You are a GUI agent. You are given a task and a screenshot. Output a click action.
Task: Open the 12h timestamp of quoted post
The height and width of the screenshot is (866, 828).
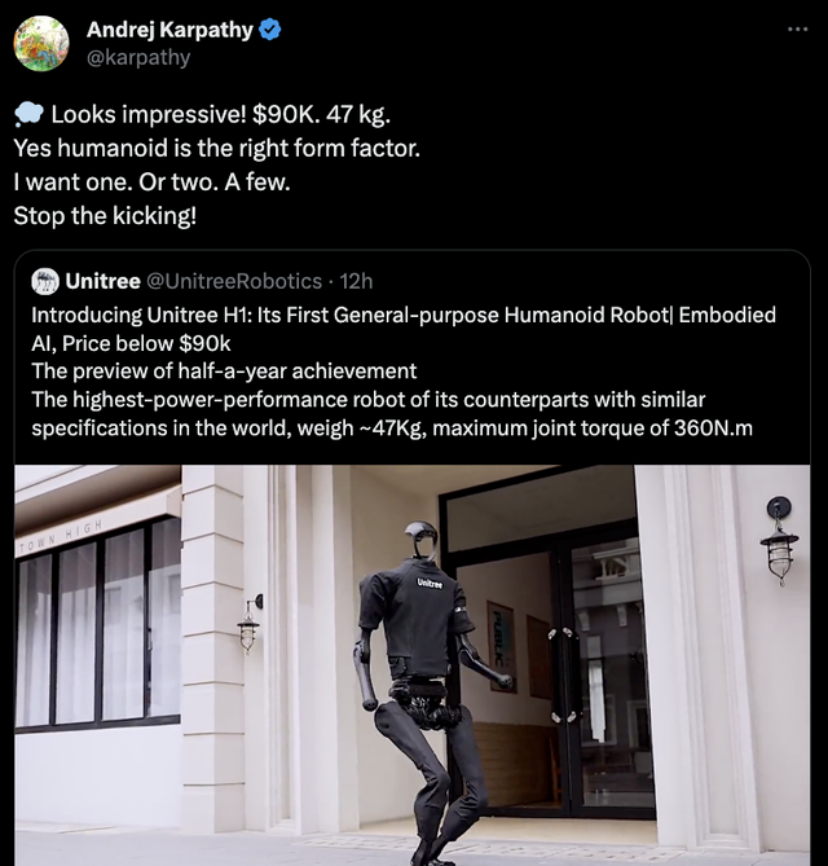point(356,280)
